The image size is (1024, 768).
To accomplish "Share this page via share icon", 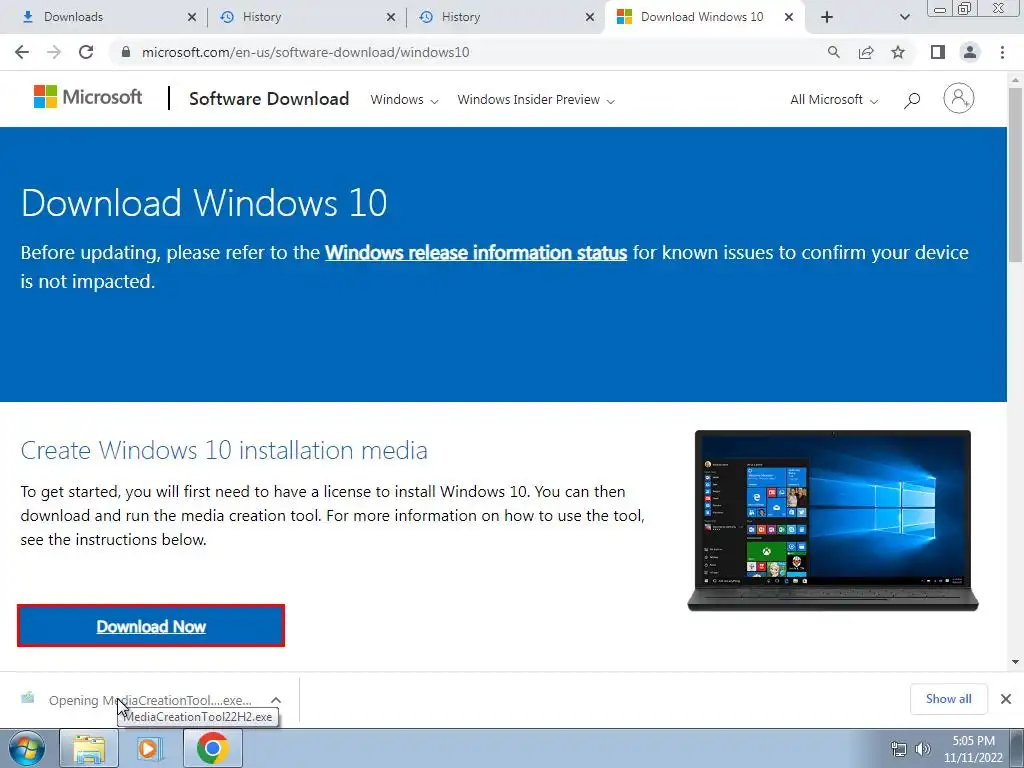I will tap(866, 52).
